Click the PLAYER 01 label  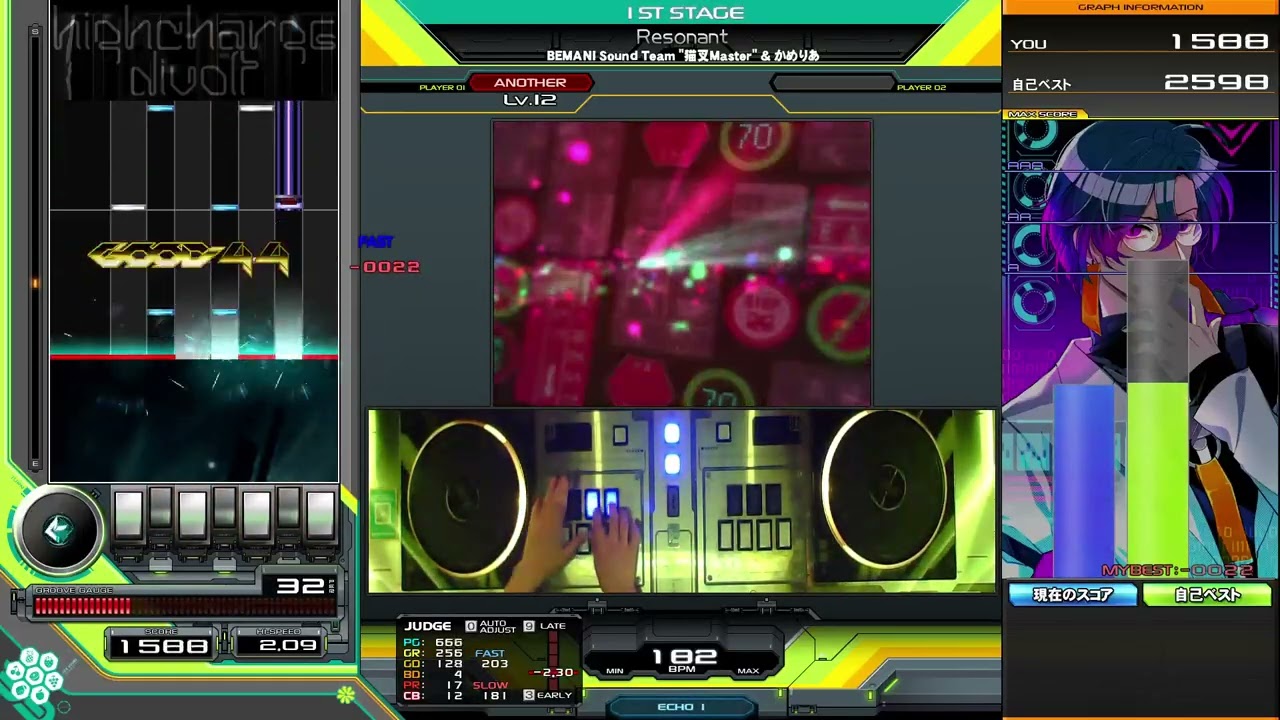[442, 88]
